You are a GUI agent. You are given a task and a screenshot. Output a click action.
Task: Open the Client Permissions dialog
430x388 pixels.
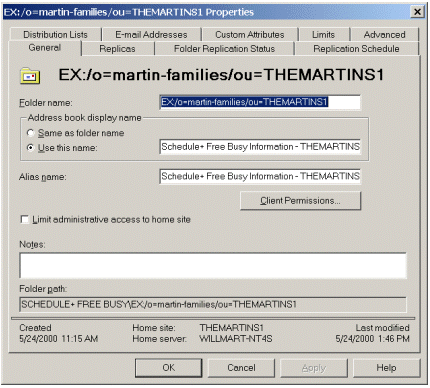[x=300, y=201]
